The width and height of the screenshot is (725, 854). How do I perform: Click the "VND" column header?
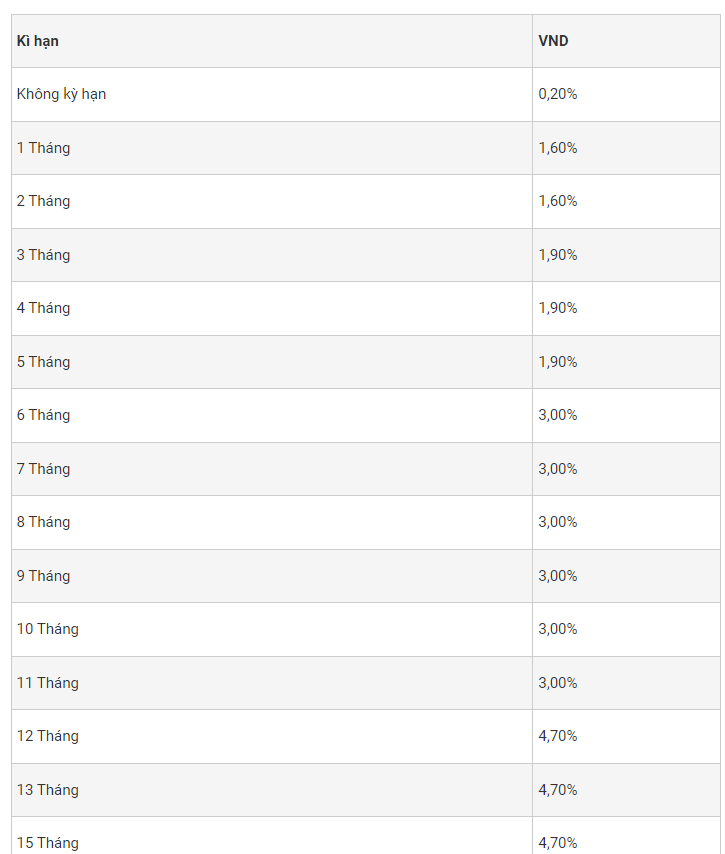(x=553, y=41)
